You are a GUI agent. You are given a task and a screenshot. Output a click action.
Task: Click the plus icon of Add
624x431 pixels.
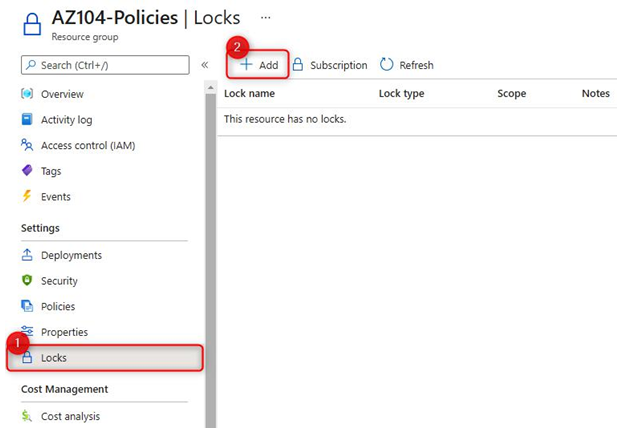[246, 64]
